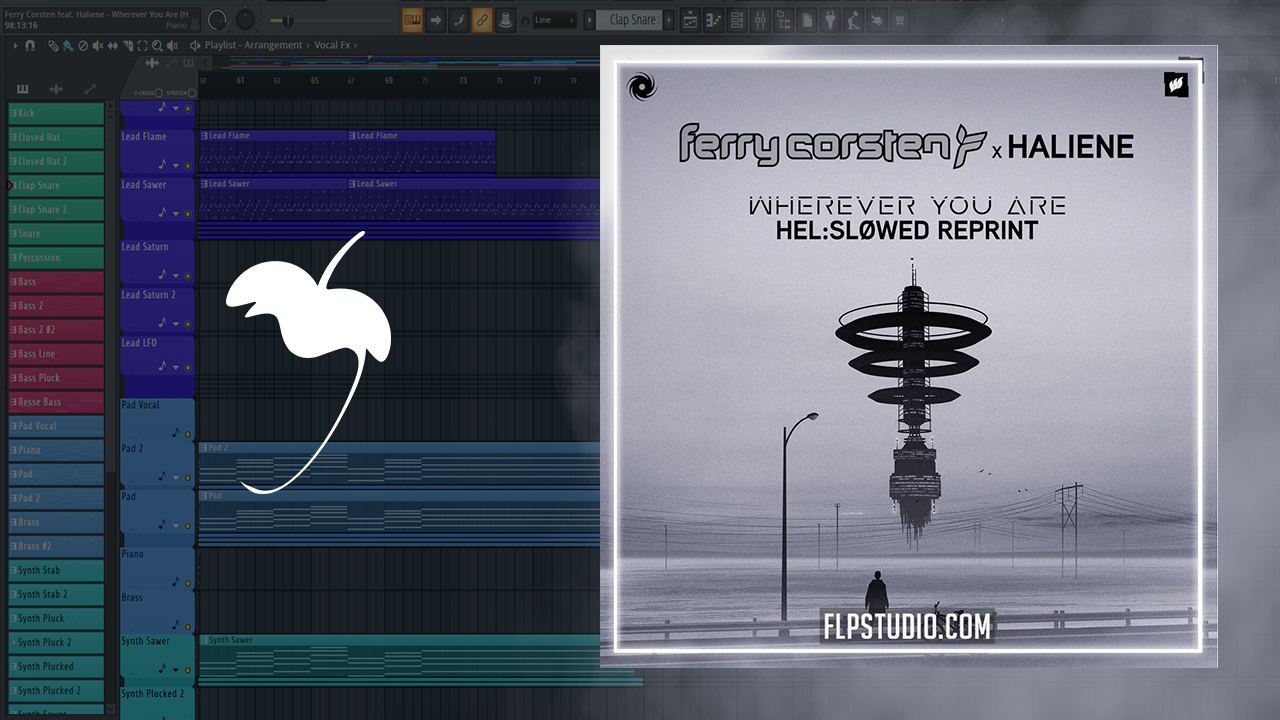Expand the Lead Saturn track options arrow
This screenshot has height=720, width=1280.
(176, 275)
